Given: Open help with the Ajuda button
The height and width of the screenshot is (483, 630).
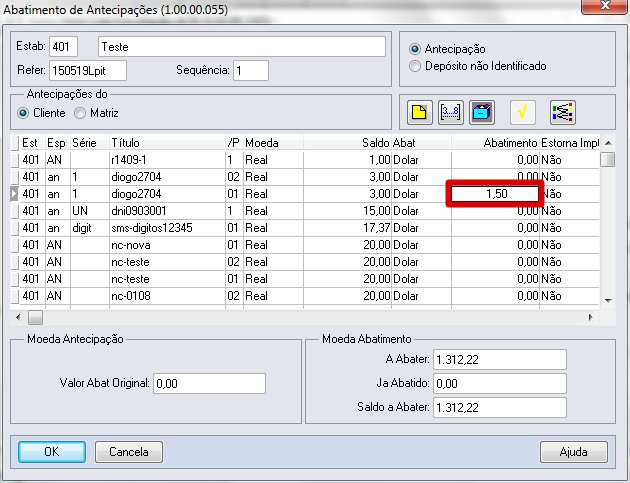Looking at the screenshot, I should 573,452.
